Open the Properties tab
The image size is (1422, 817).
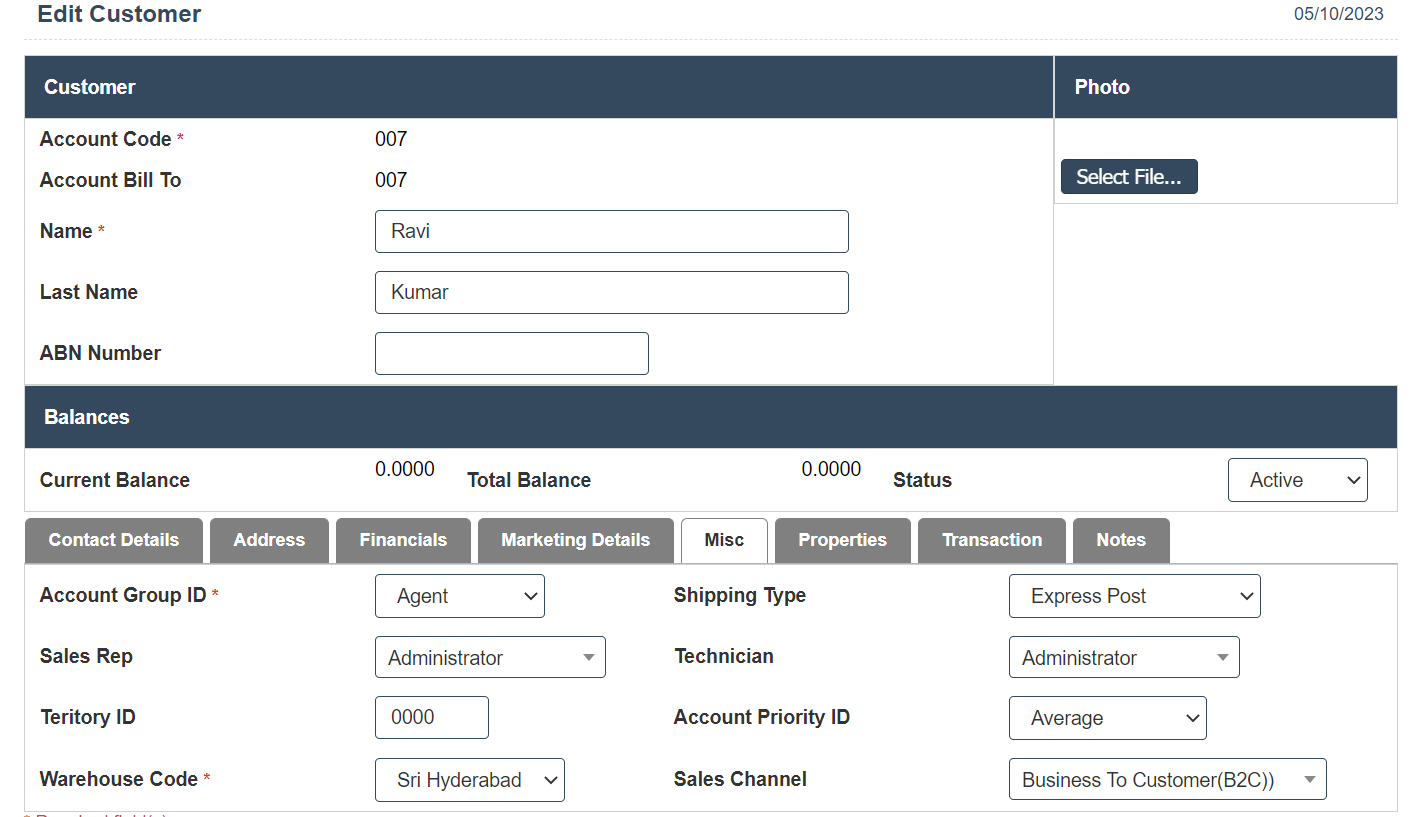pos(842,540)
